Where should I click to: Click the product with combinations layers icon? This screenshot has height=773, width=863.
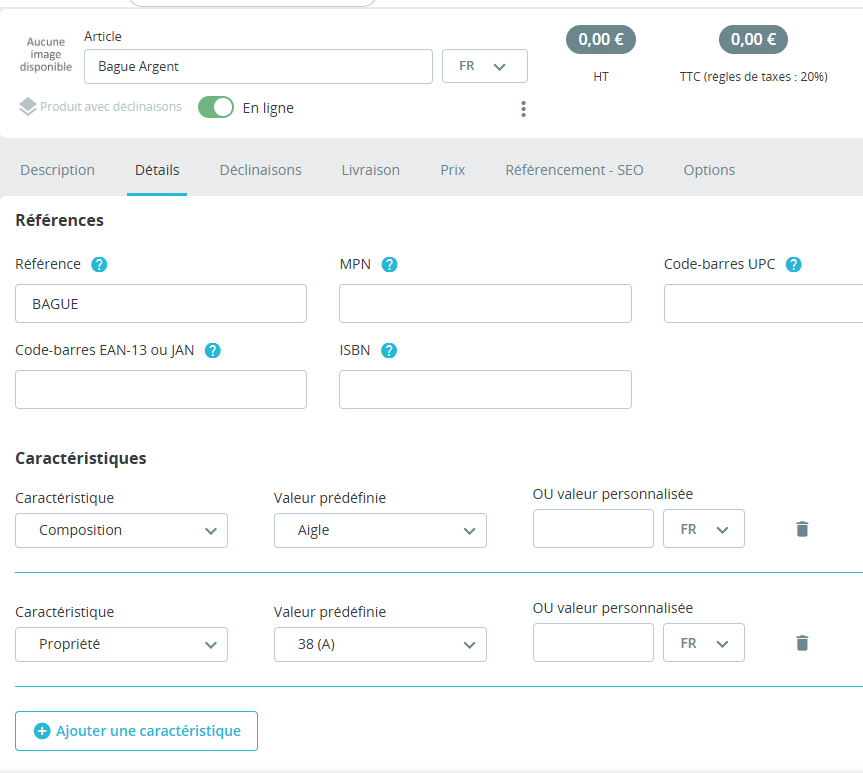pos(28,107)
